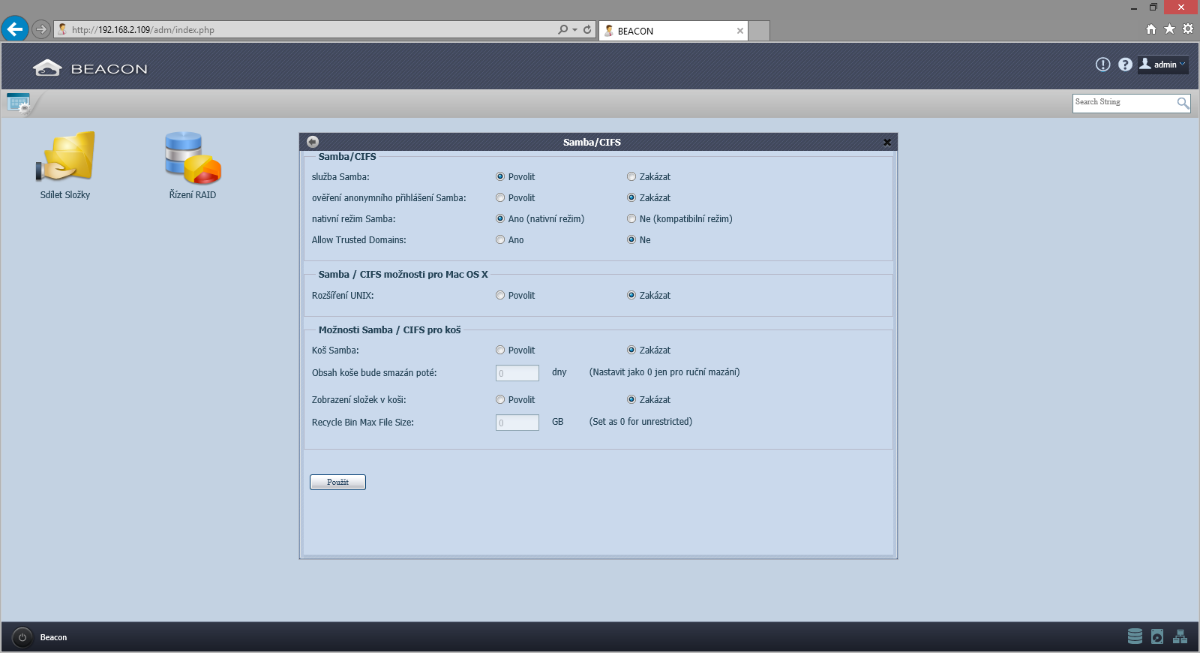Click the Použít apply button
The image size is (1200, 653).
pos(338,482)
